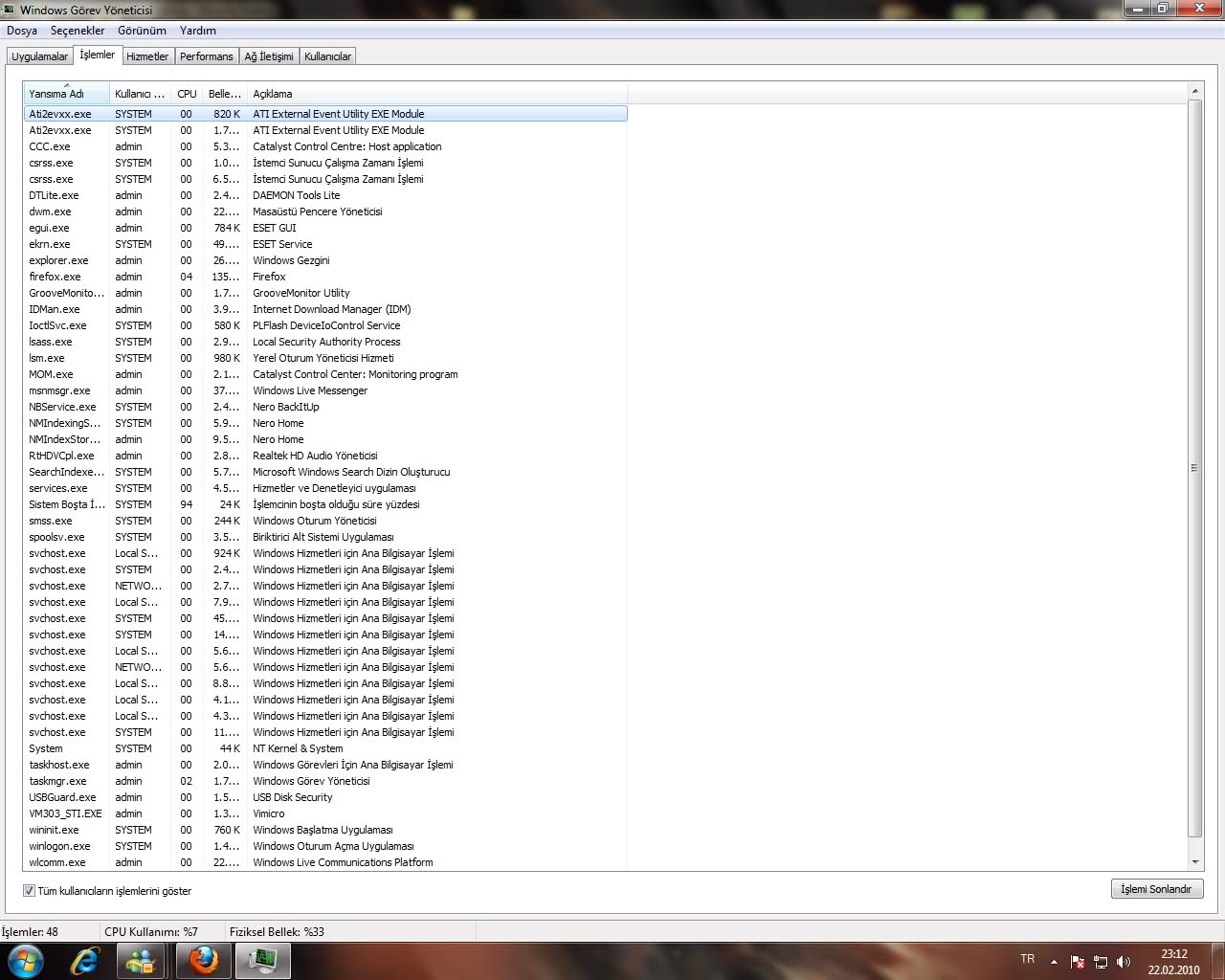Viewport: 1225px width, 980px height.
Task: Select the smss.exe process
Action: [x=325, y=521]
